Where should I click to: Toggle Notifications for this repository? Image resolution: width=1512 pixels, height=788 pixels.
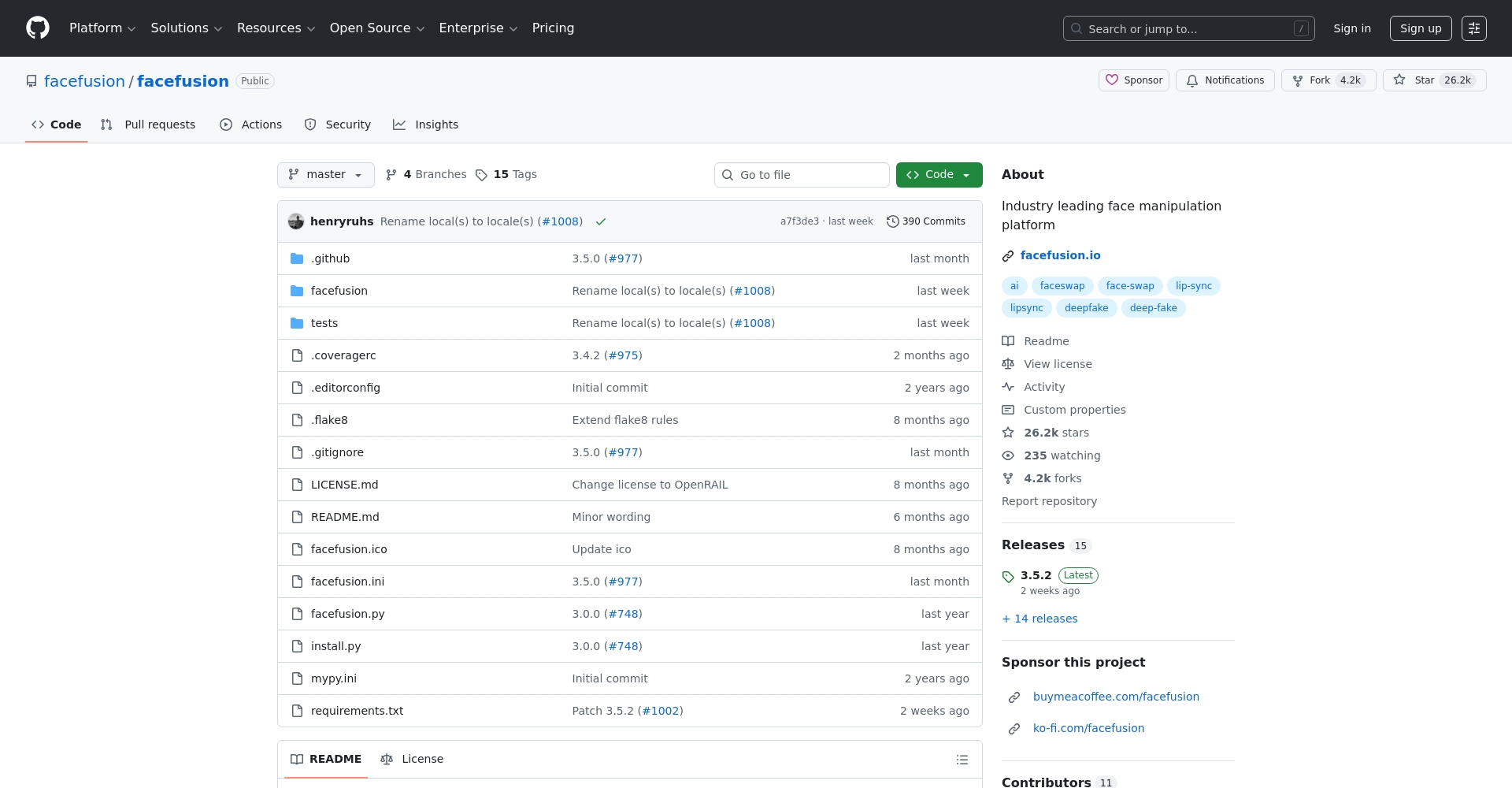pos(1225,80)
